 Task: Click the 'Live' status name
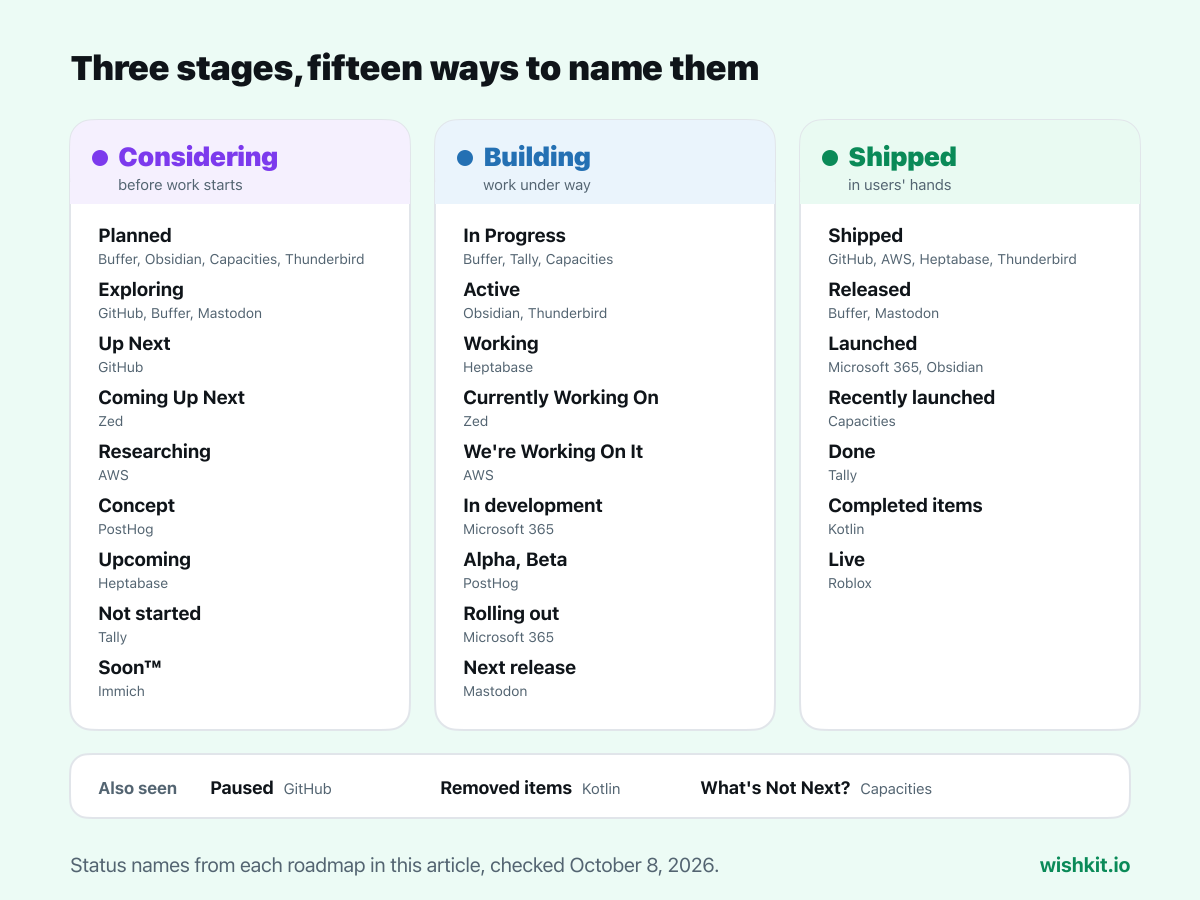click(x=846, y=560)
